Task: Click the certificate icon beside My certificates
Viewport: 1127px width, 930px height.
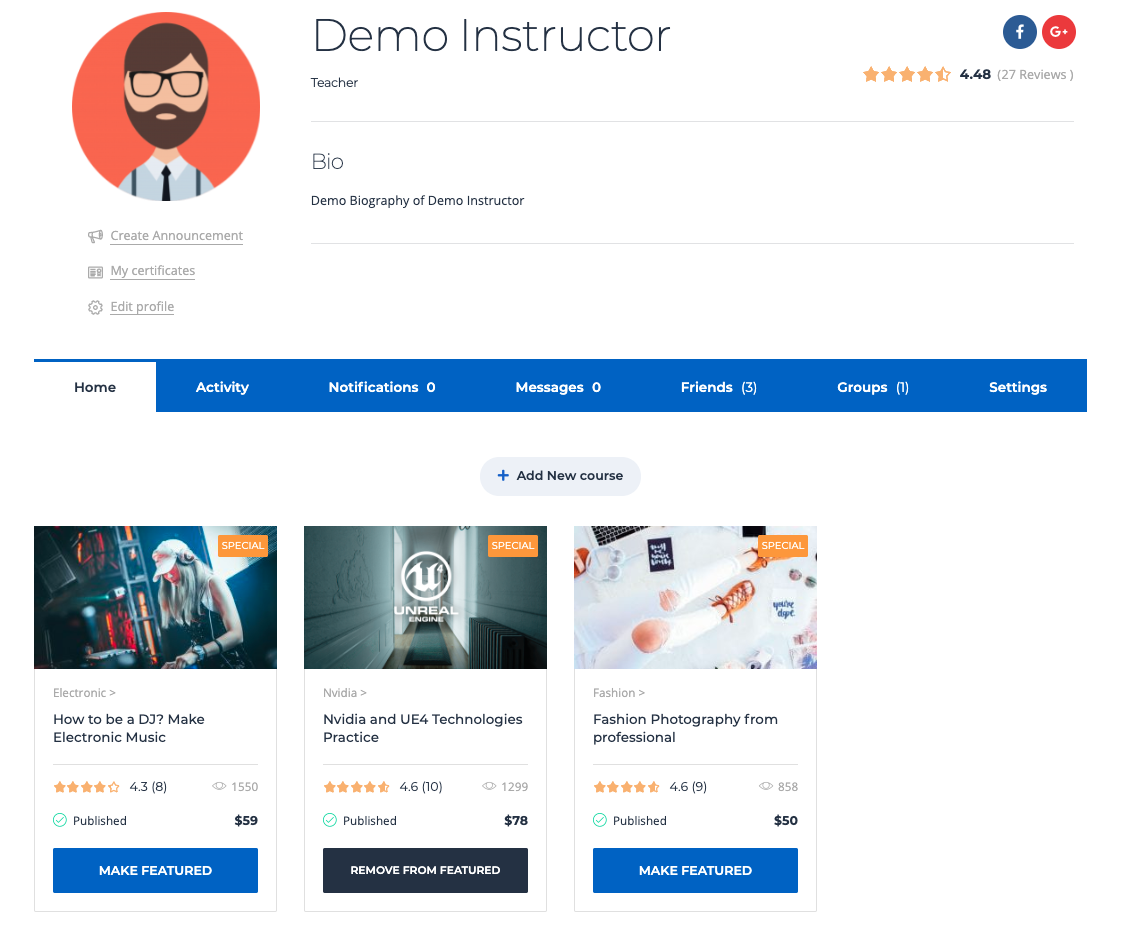Action: [95, 272]
